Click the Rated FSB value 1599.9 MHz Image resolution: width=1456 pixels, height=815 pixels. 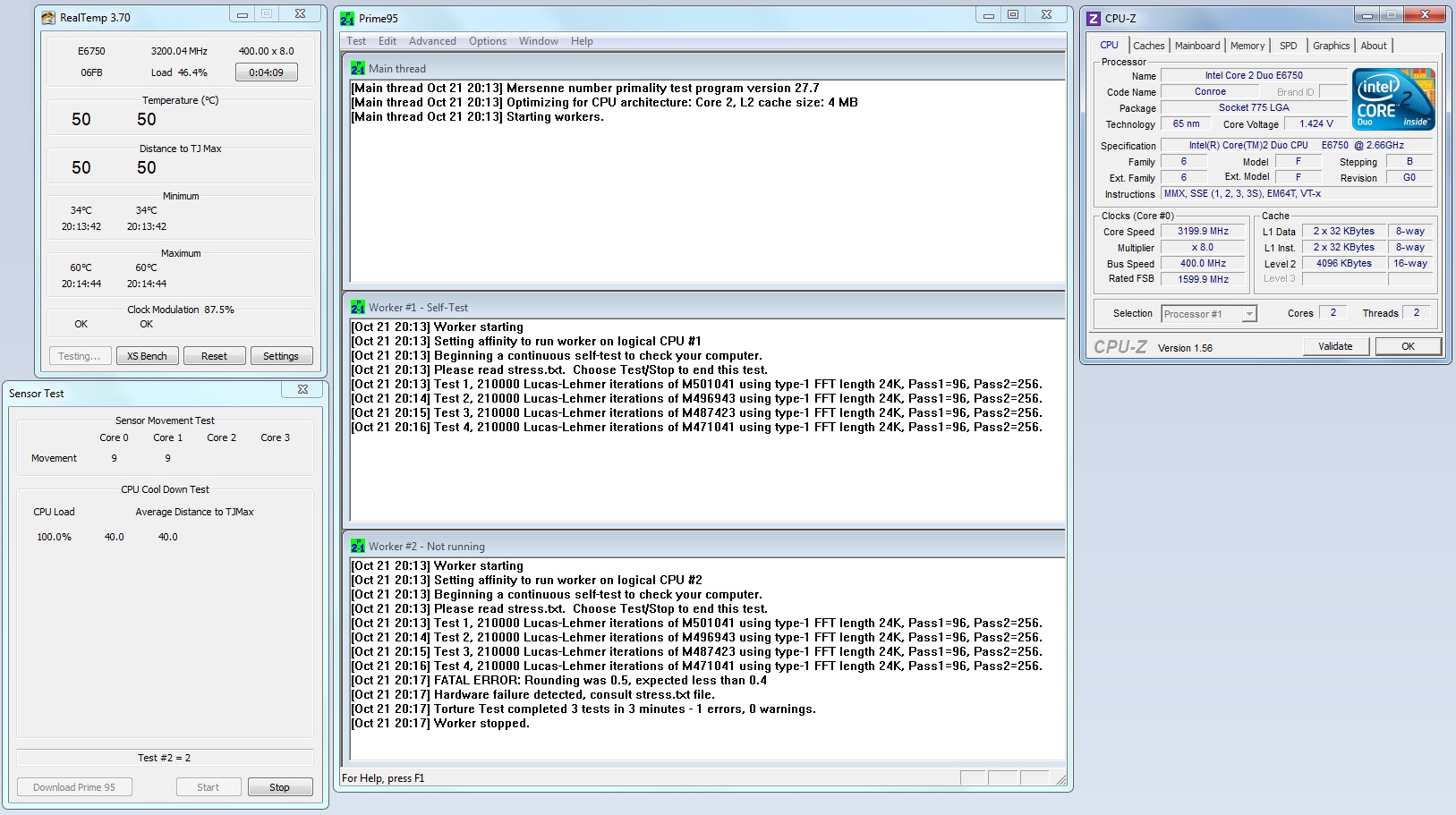coord(1203,279)
